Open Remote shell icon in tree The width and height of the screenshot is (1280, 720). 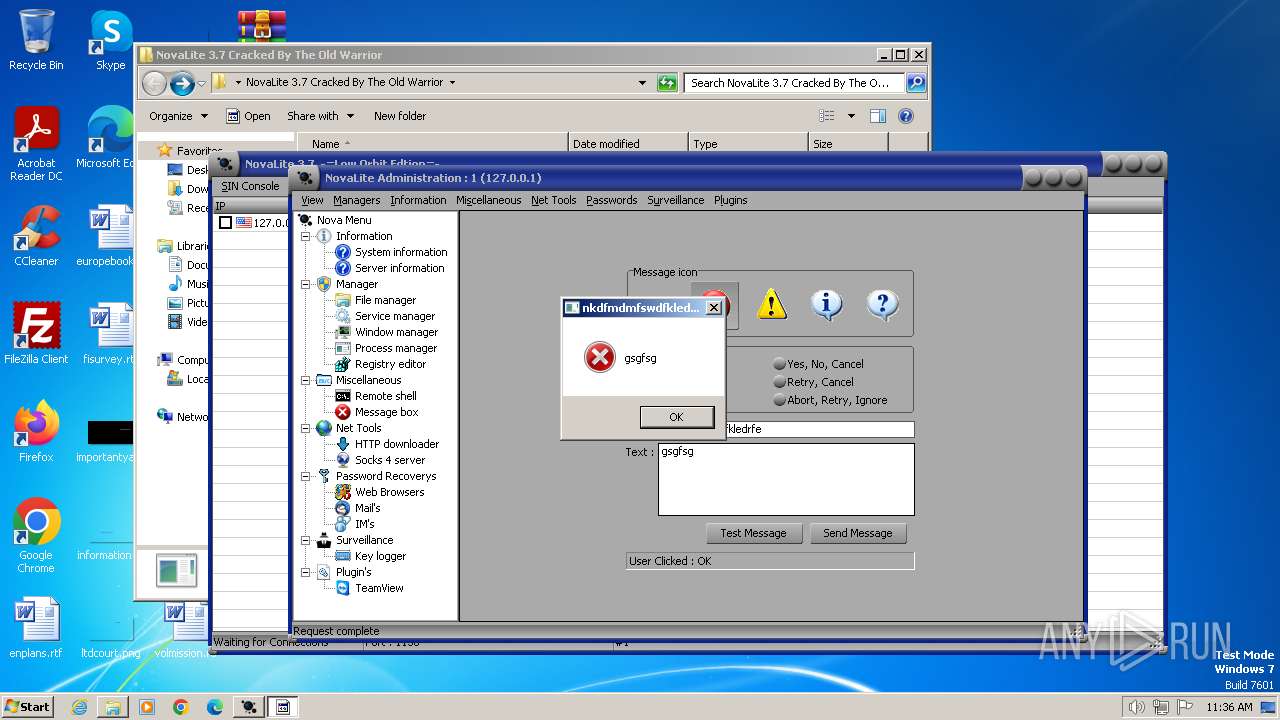pyautogui.click(x=343, y=396)
